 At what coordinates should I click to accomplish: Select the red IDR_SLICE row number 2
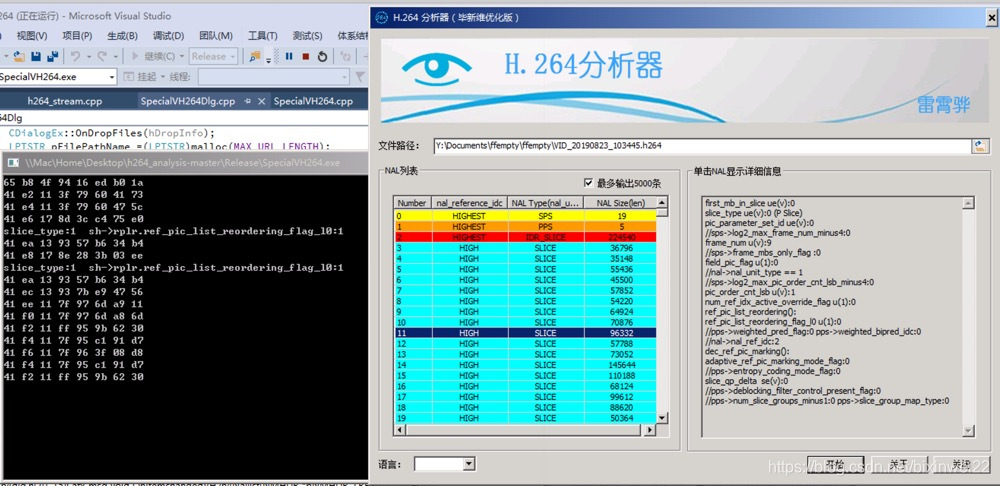526,237
